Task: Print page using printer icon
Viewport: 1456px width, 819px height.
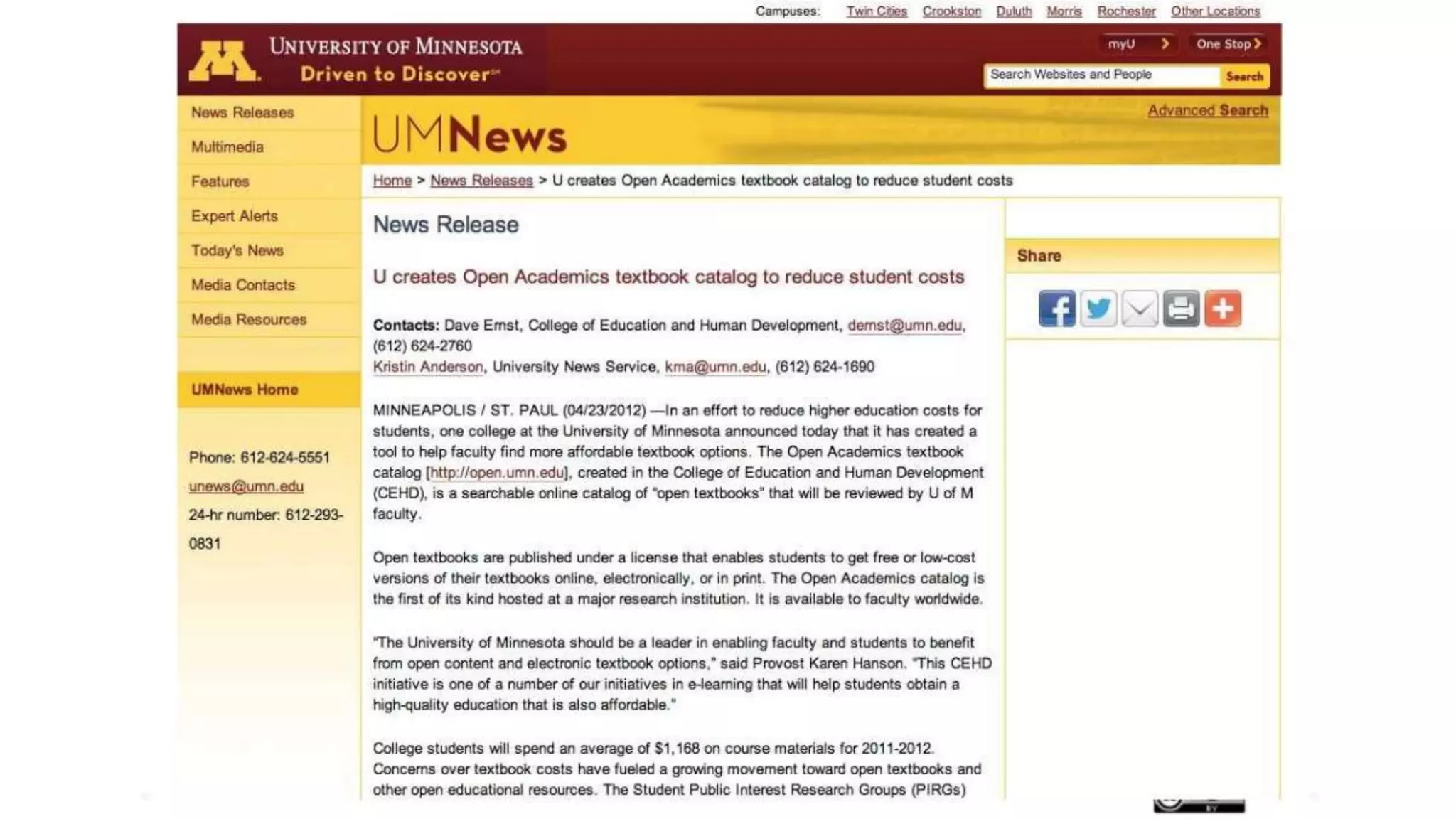Action: [x=1181, y=309]
